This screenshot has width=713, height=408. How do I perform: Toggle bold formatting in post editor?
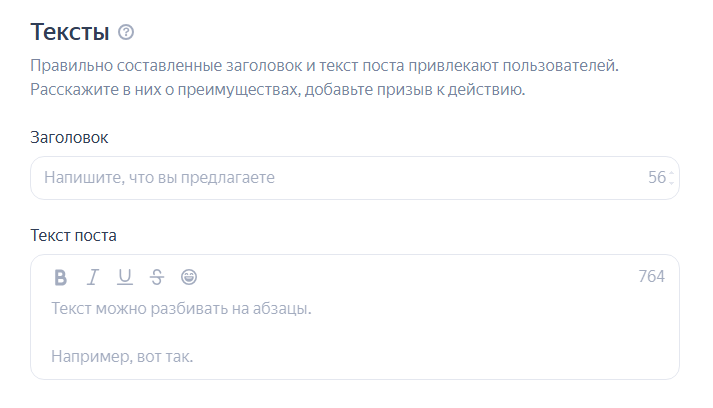point(61,277)
